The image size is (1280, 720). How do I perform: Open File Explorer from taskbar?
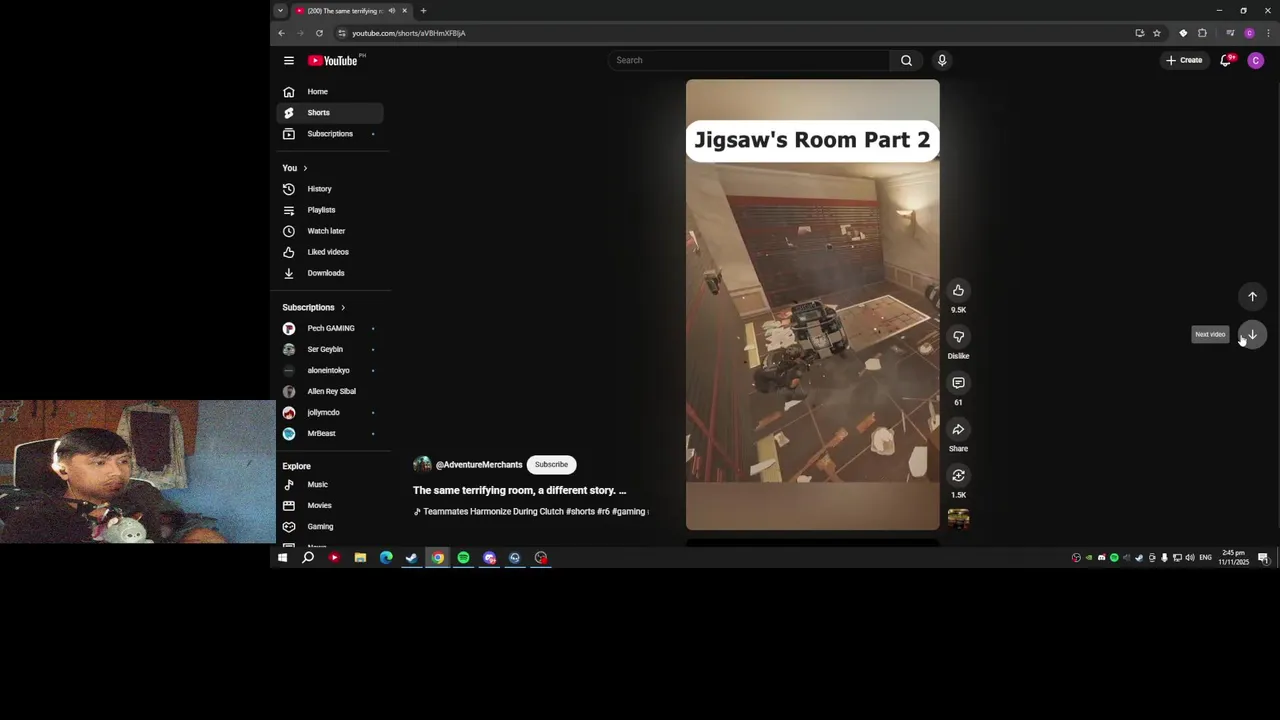click(x=360, y=558)
